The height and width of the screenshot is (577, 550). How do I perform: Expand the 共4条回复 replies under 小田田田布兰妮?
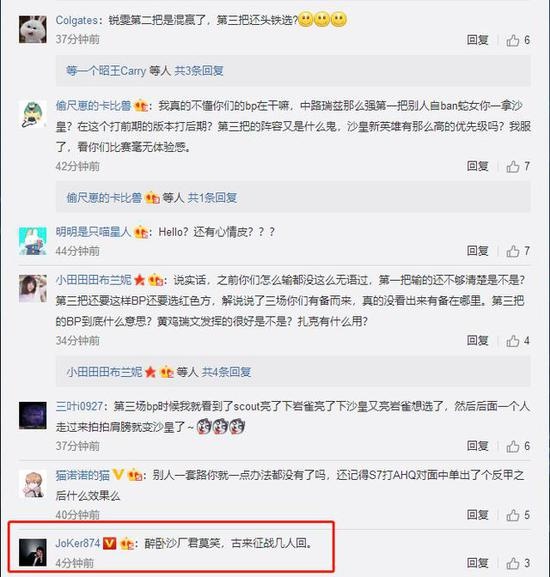tap(226, 372)
